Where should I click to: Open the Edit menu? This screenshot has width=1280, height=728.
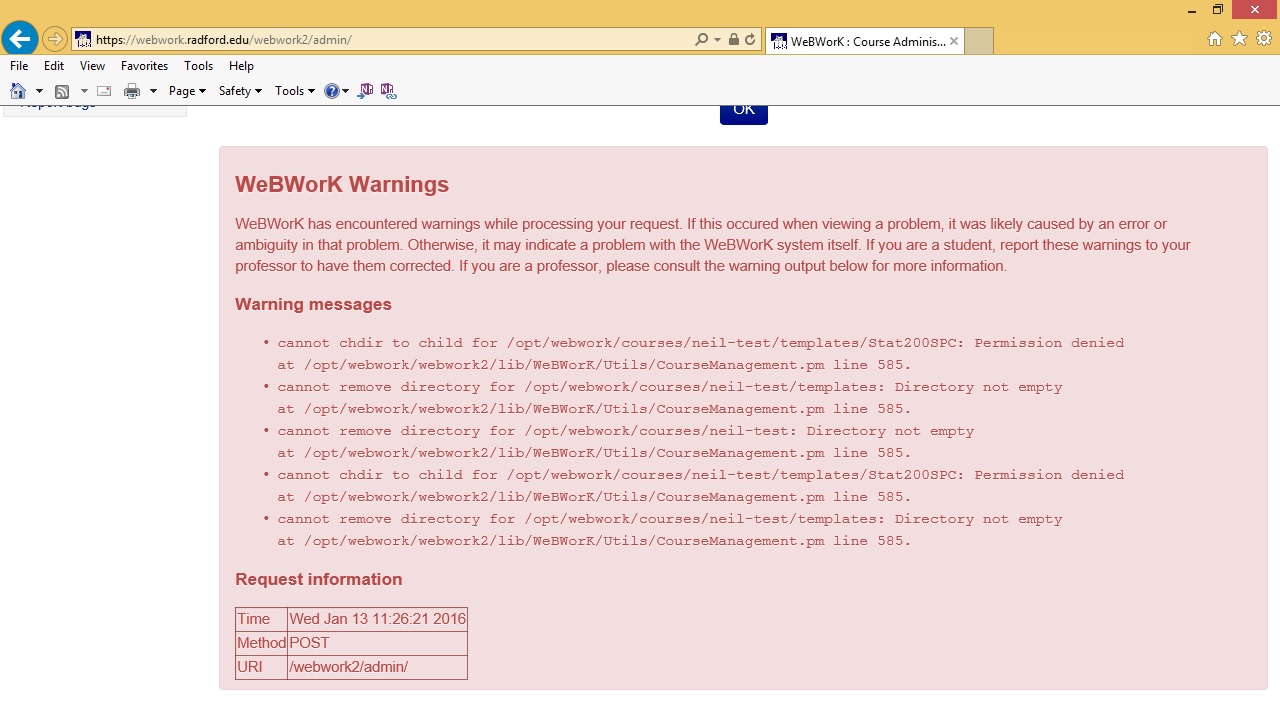click(54, 66)
